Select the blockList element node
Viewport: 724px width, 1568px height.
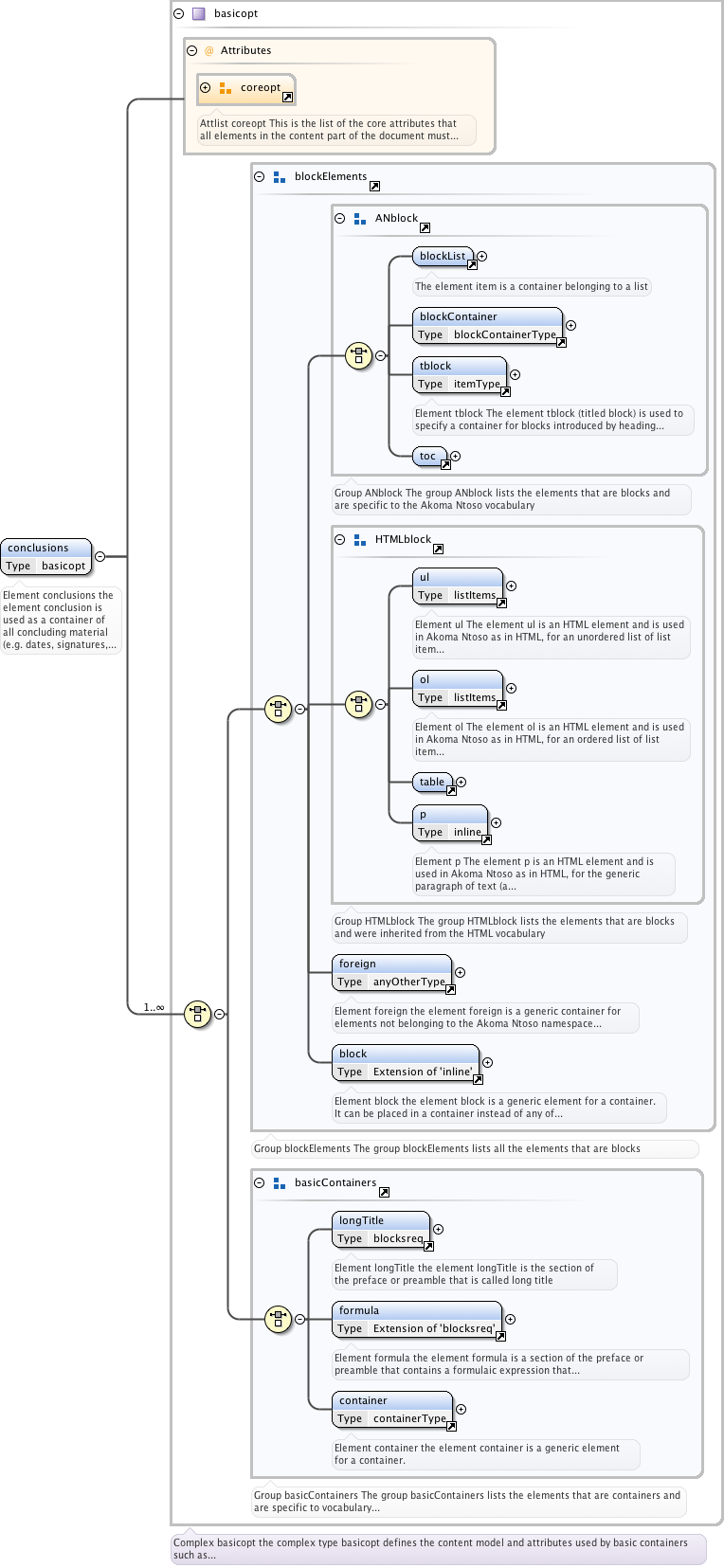[443, 256]
